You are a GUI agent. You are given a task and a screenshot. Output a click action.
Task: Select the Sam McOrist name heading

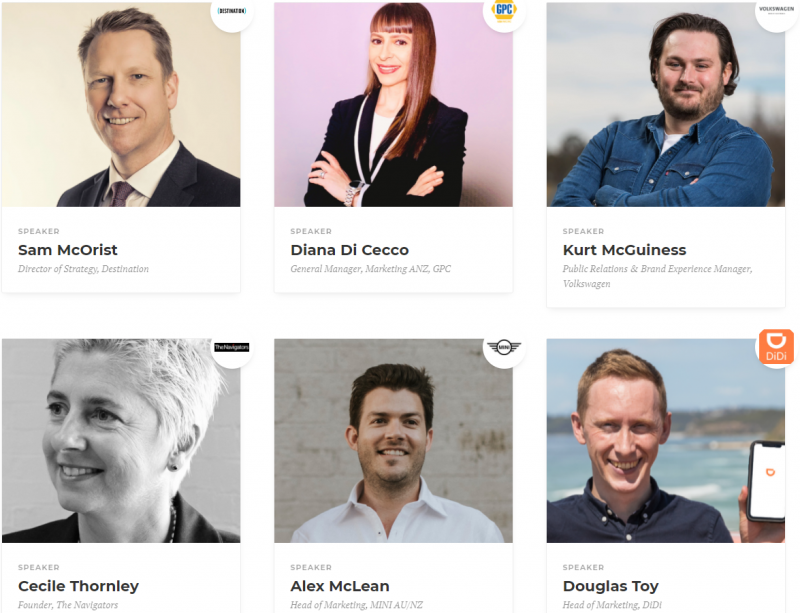[68, 250]
